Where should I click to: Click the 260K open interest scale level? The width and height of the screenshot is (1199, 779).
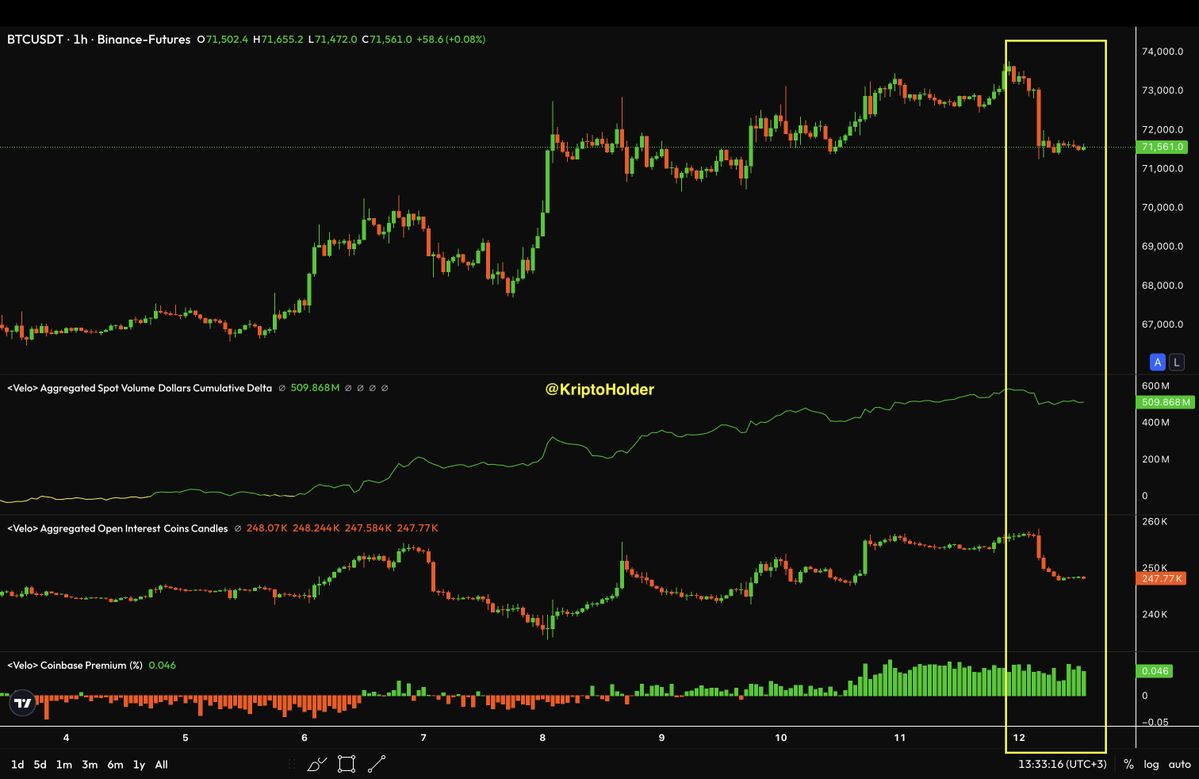tap(1155, 521)
